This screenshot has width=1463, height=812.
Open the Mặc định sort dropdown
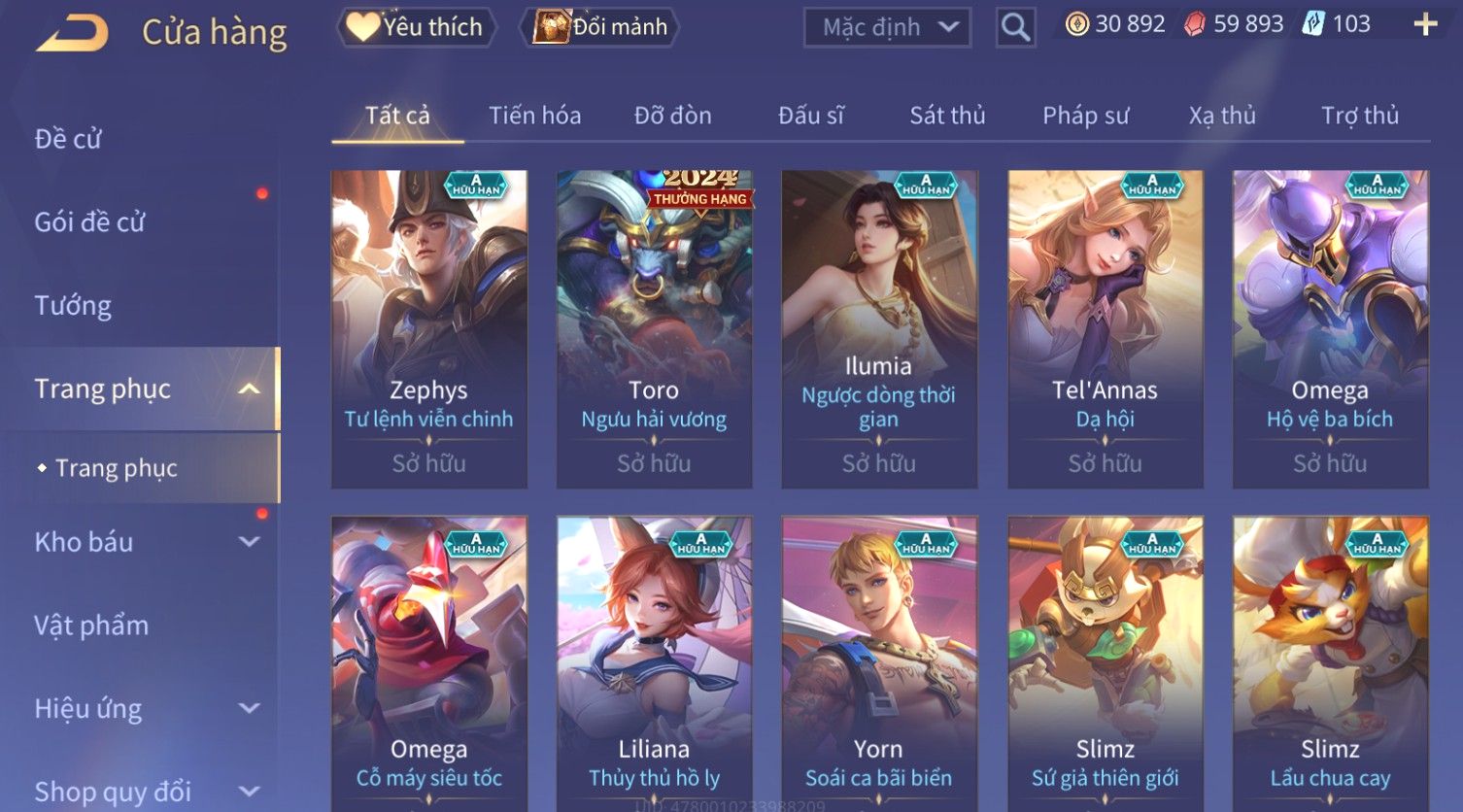tap(887, 27)
